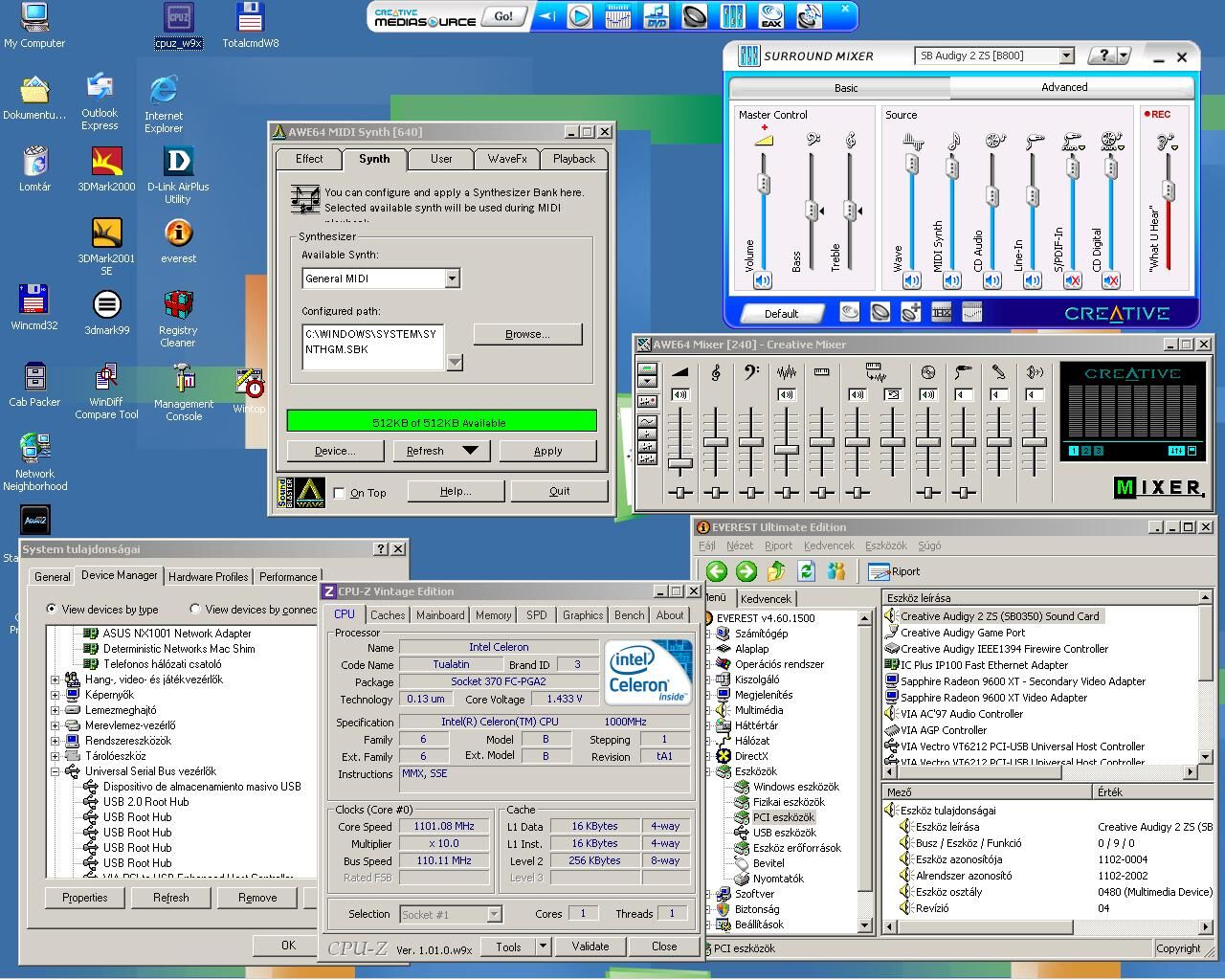The image size is (1225, 980).
Task: Click the Apply button in AWE64
Action: pyautogui.click(x=548, y=451)
